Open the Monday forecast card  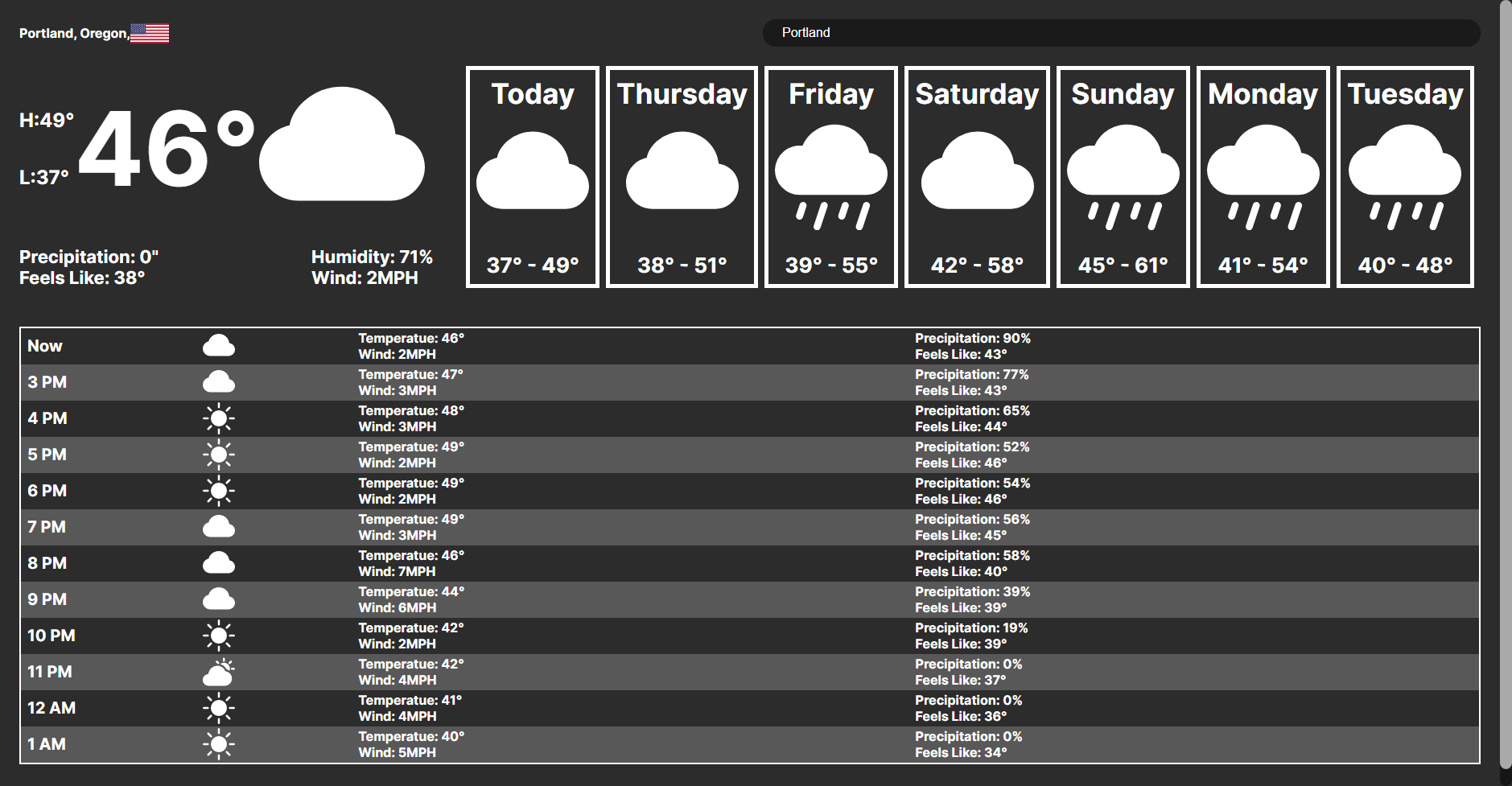pyautogui.click(x=1263, y=177)
